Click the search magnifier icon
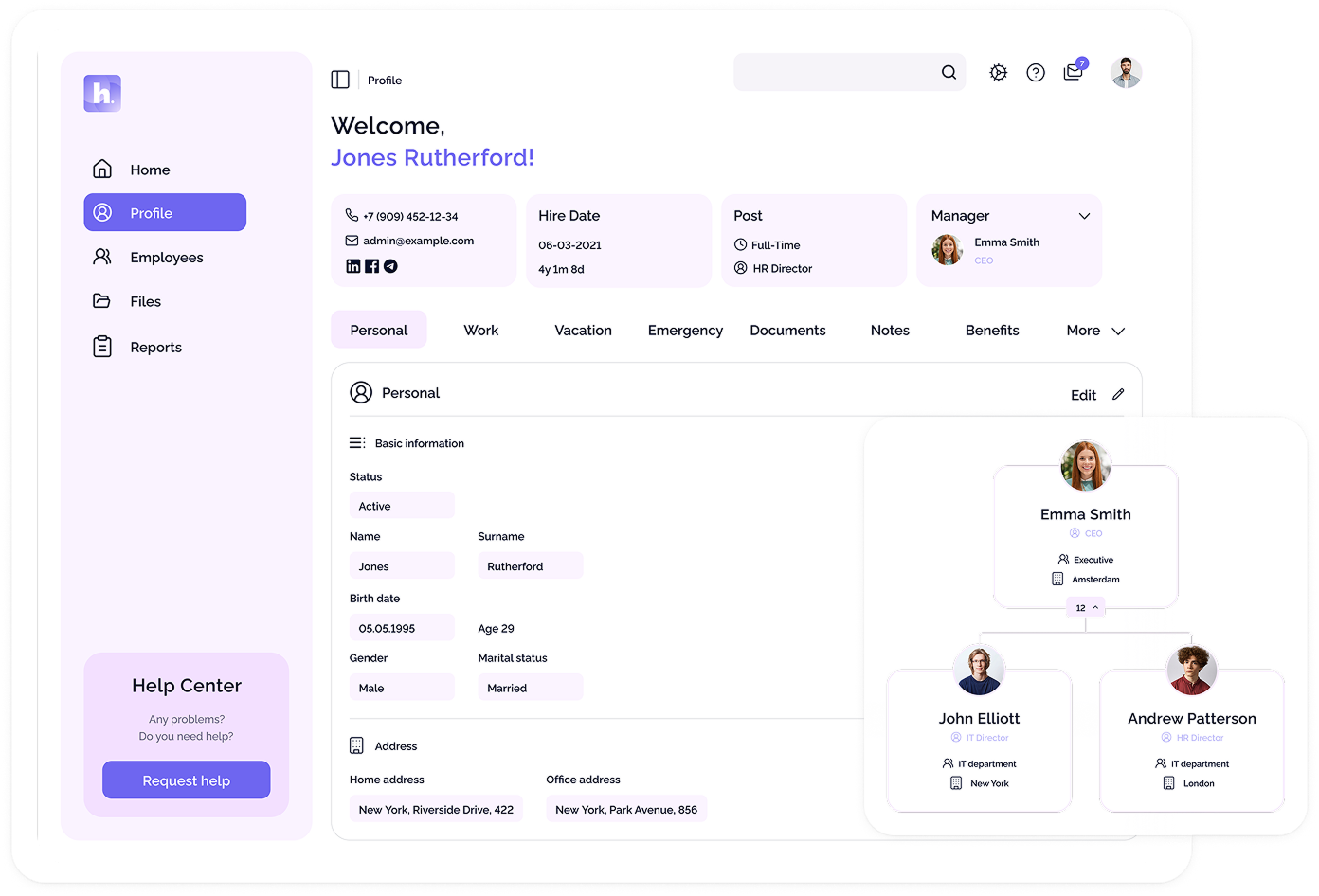 (x=949, y=72)
